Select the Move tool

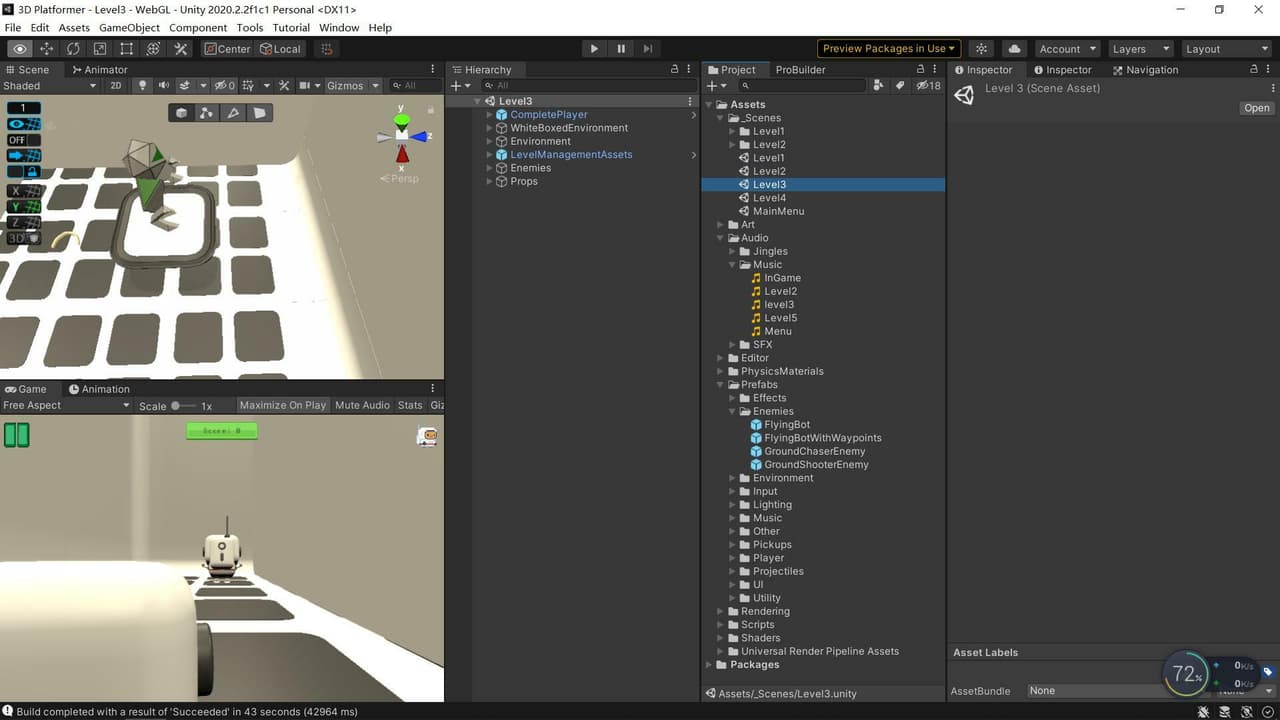click(x=46, y=48)
